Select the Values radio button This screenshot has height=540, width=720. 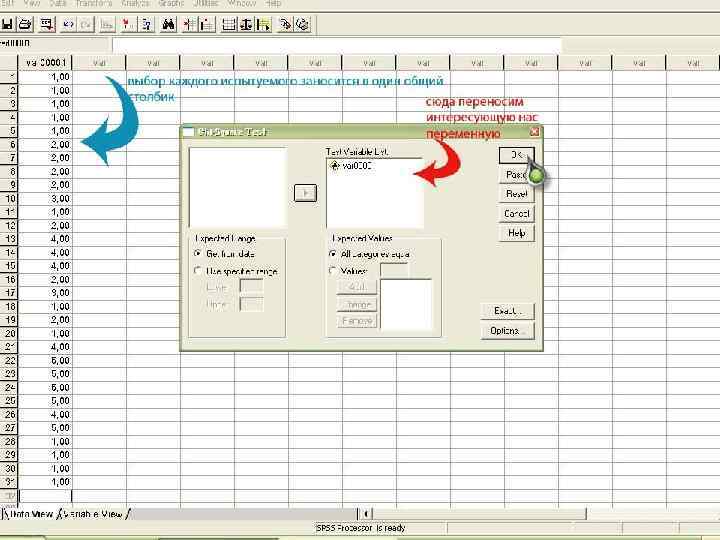[x=332, y=271]
